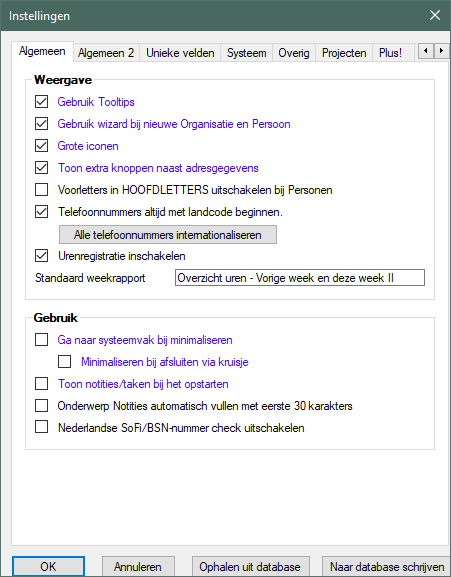Check Onderwerp Notities automatisch vullen option
This screenshot has width=451, height=577.
click(41, 406)
